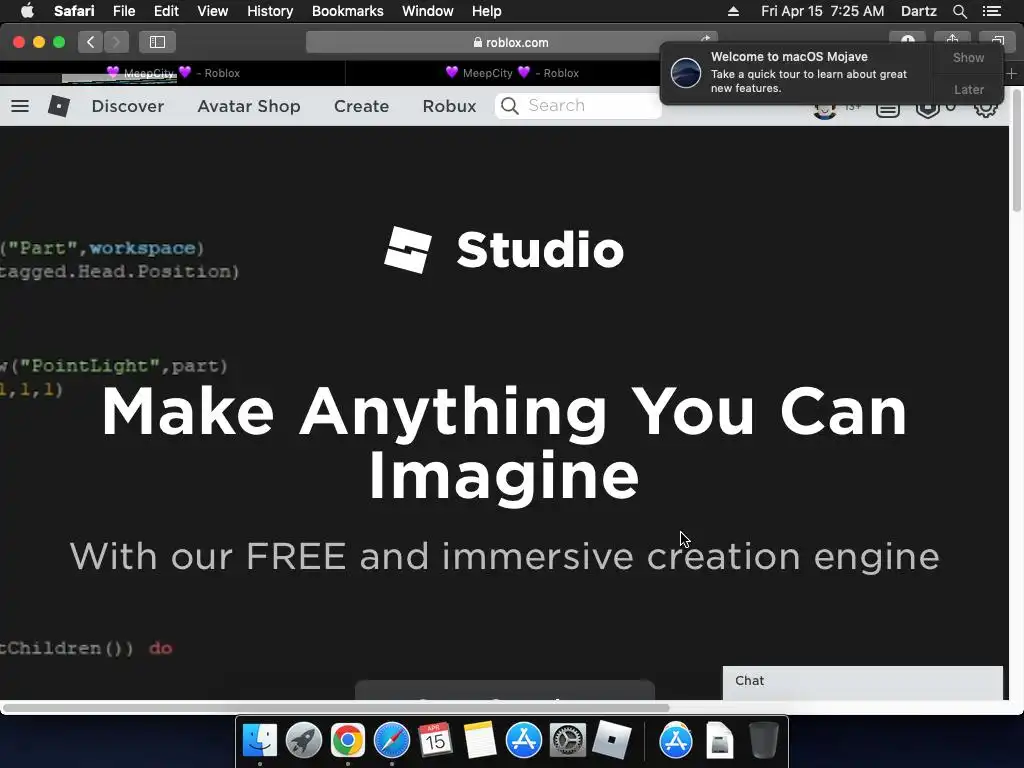Click the Safari compass icon in the dock
The image size is (1024, 768).
coord(392,741)
